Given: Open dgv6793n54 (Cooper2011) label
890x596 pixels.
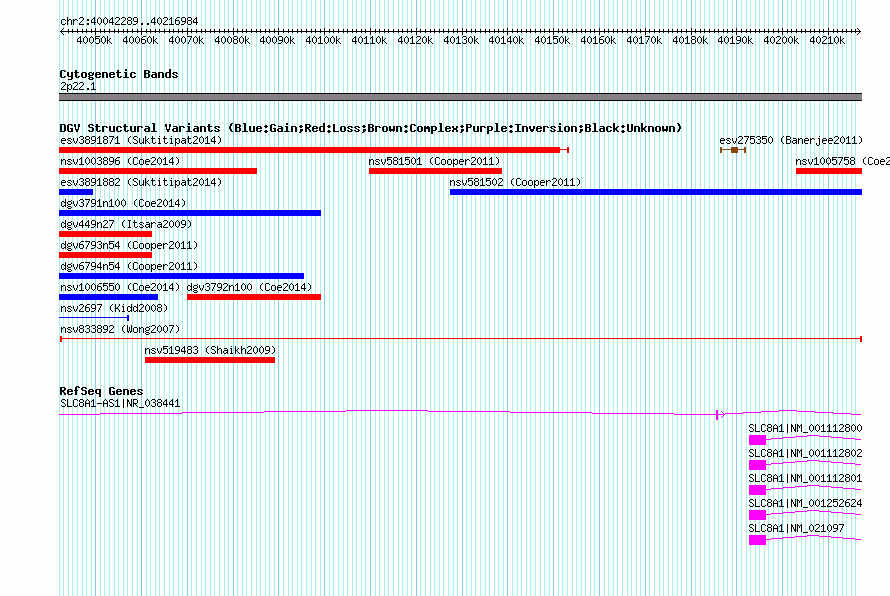Looking at the screenshot, I should 129,245.
